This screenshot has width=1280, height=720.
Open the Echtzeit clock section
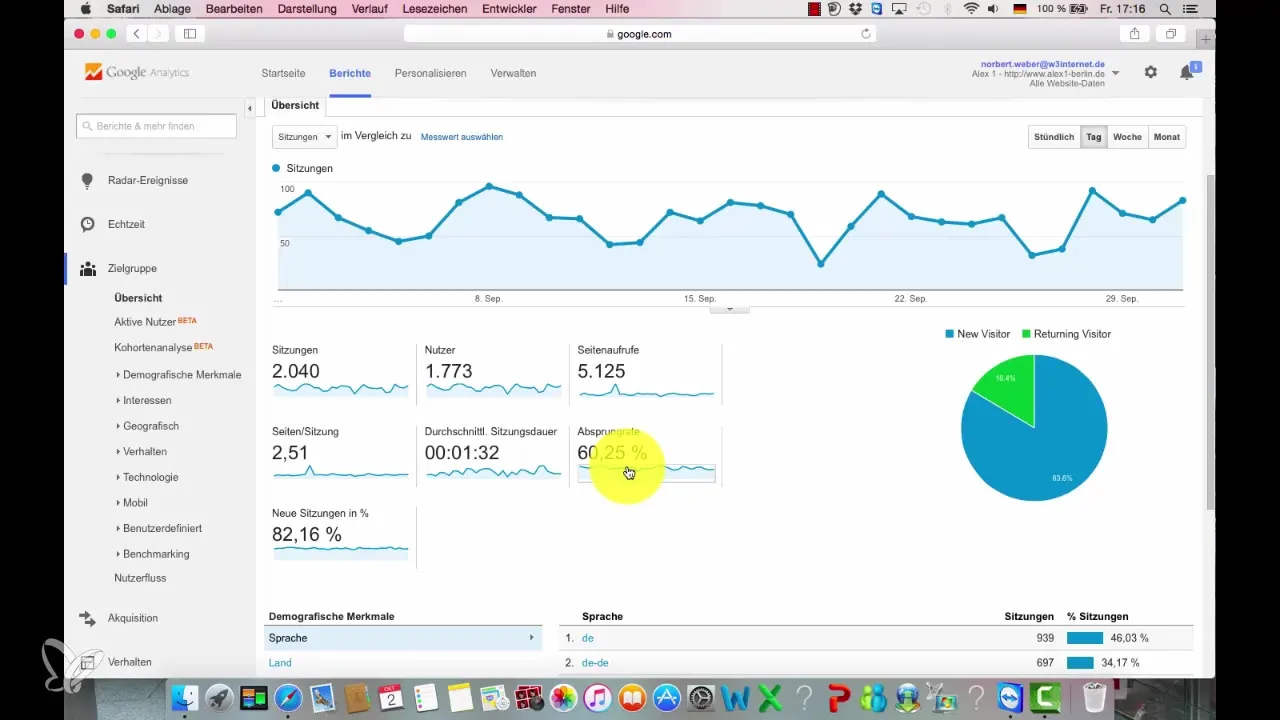point(88,224)
